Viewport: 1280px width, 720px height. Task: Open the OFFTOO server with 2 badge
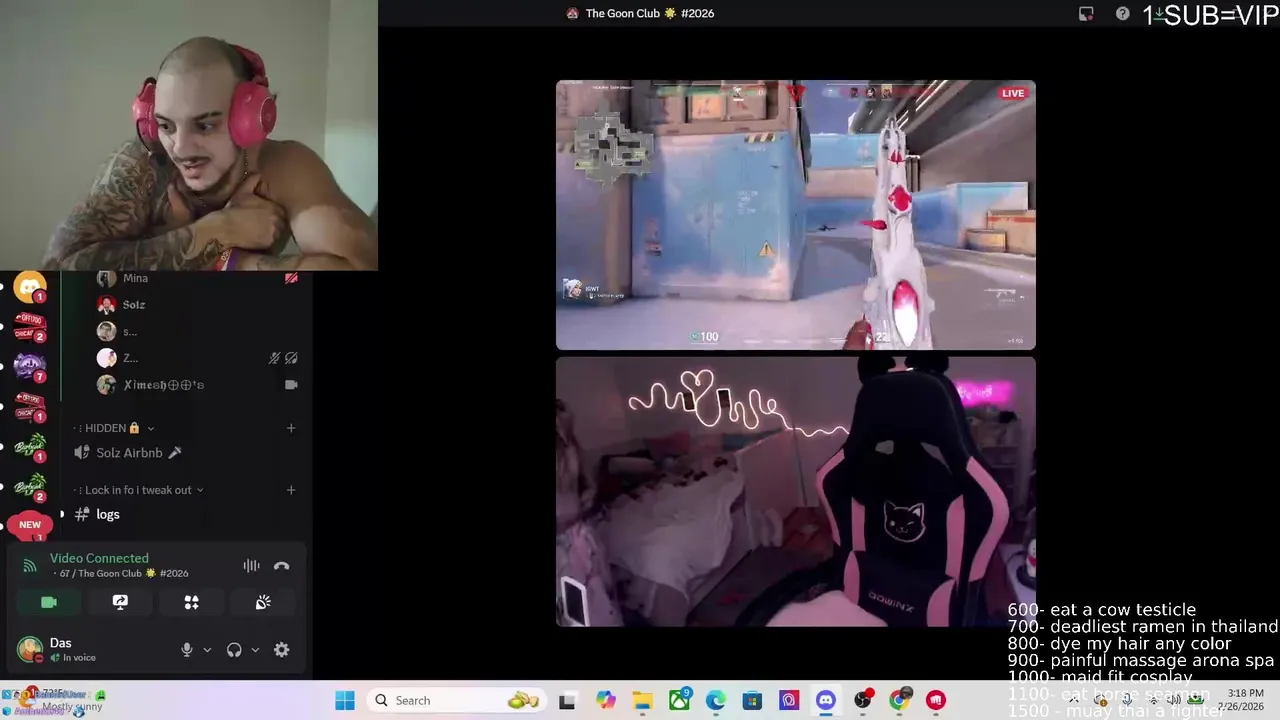point(29,327)
